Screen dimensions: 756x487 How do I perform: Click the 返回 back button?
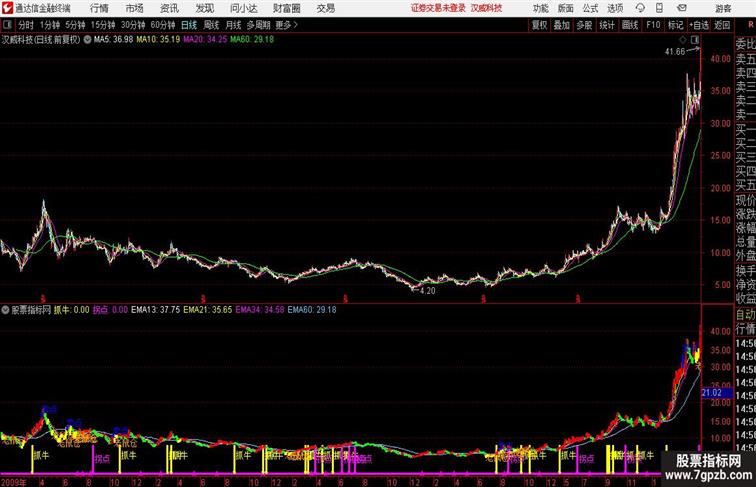[722, 25]
